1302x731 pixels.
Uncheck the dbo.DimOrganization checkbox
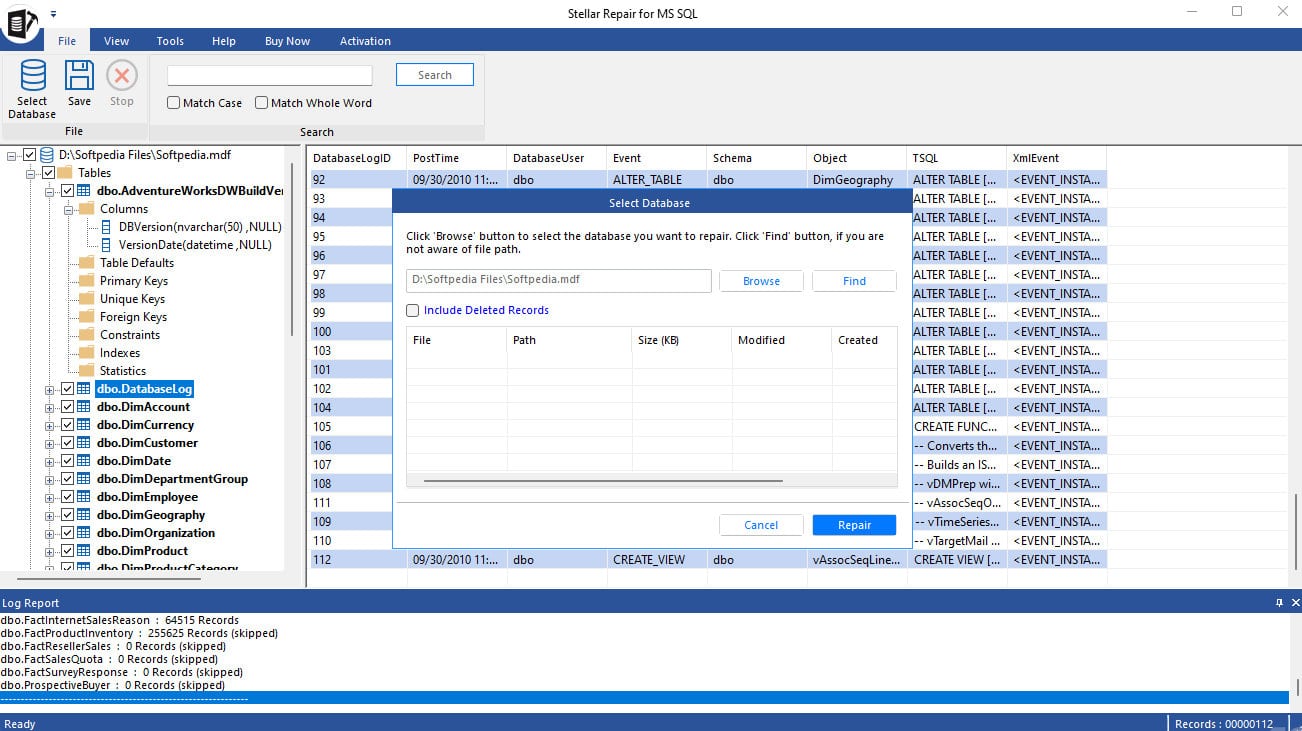[x=68, y=533]
